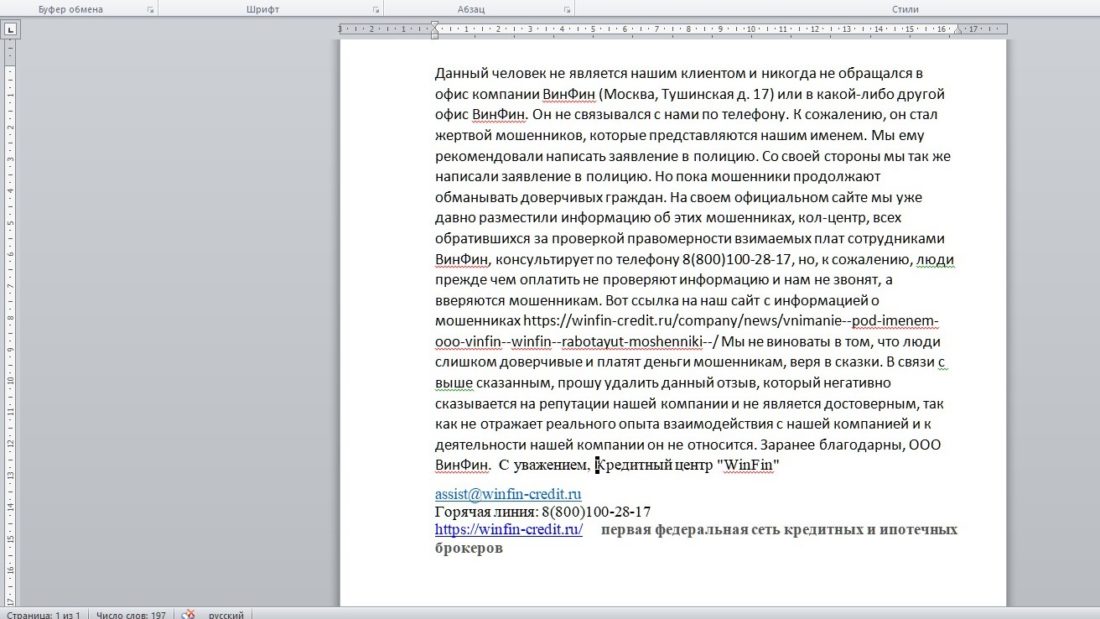
Task: Click the Страница: 1 из 1 status indicator
Action: [43, 615]
